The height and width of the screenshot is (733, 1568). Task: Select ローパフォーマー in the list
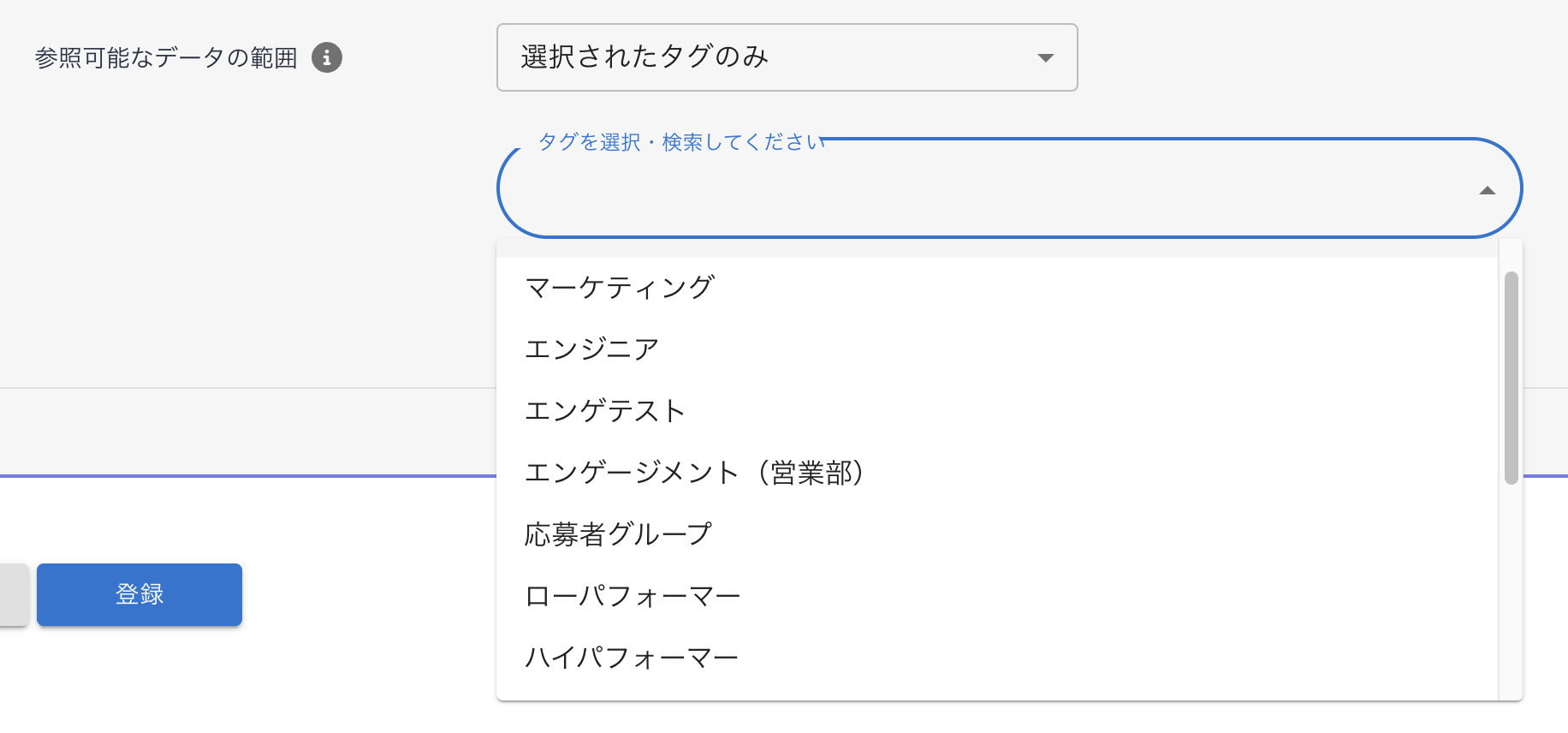(632, 595)
